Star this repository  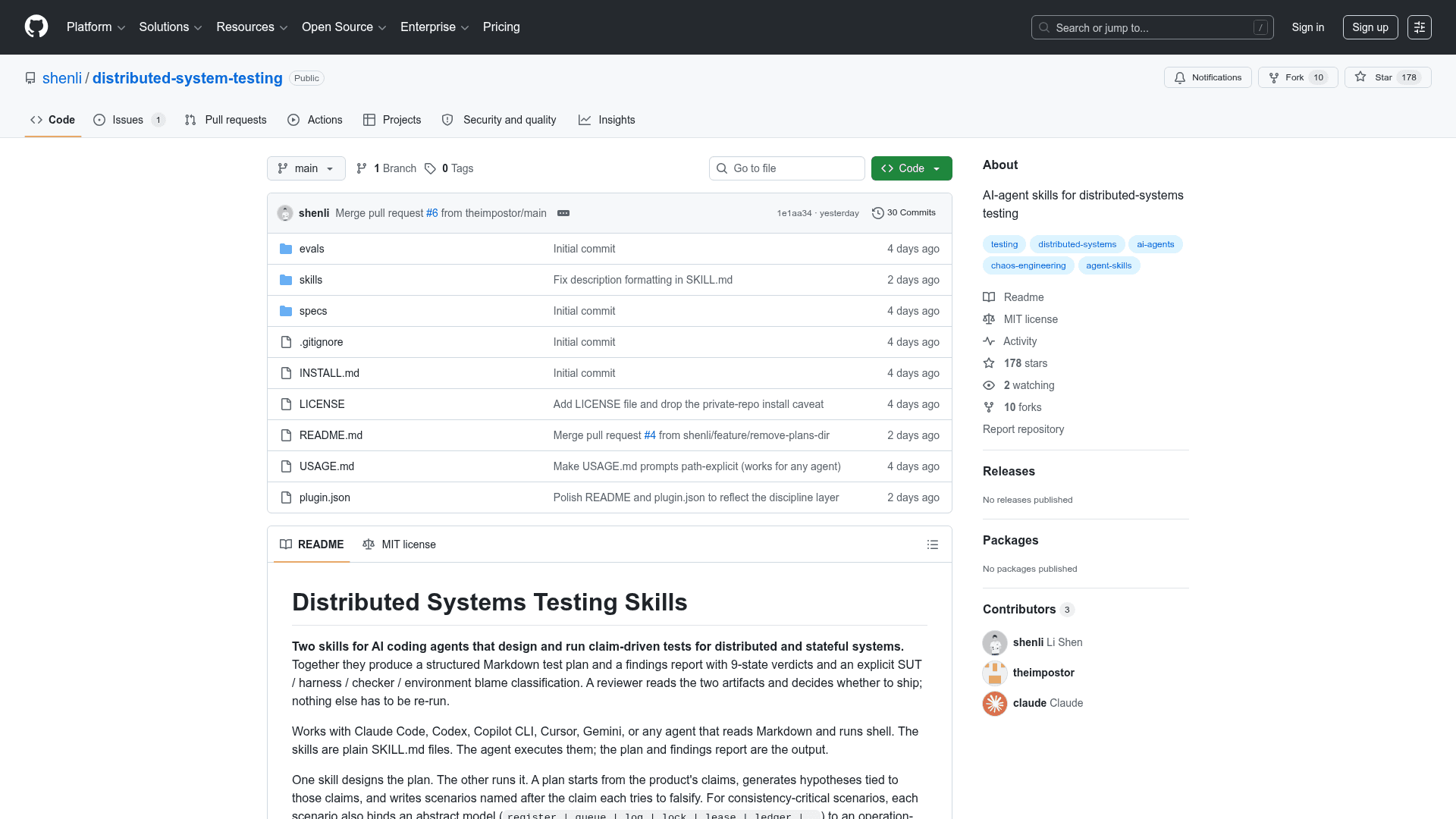(x=1388, y=77)
